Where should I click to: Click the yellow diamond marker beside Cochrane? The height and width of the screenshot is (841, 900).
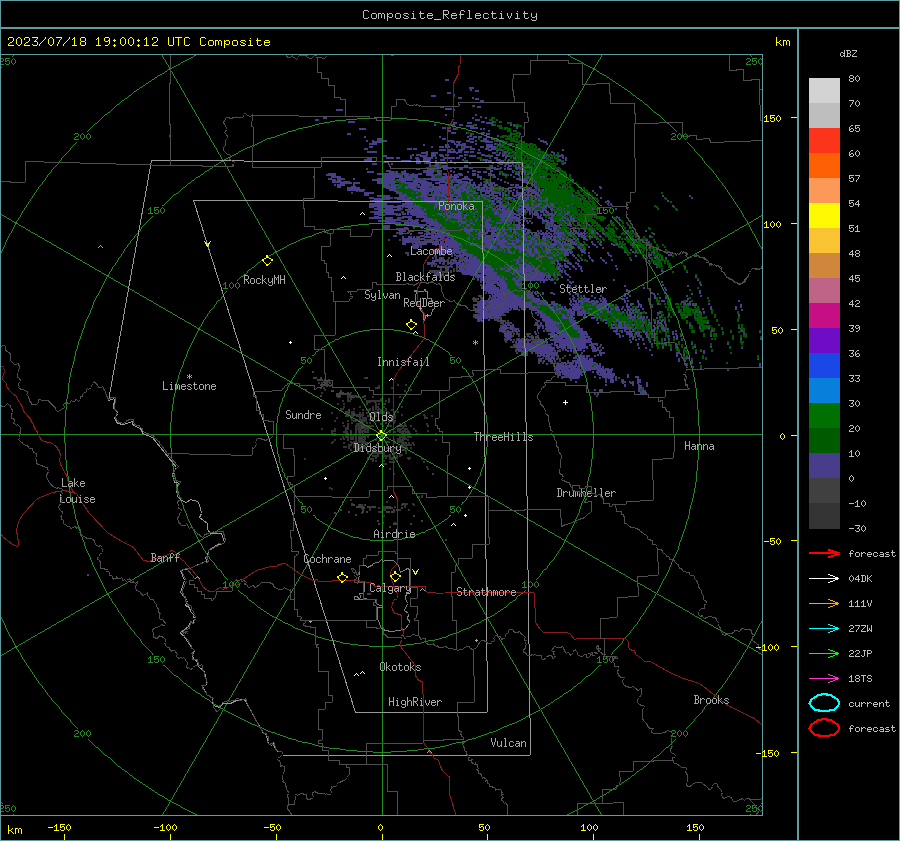click(x=343, y=578)
